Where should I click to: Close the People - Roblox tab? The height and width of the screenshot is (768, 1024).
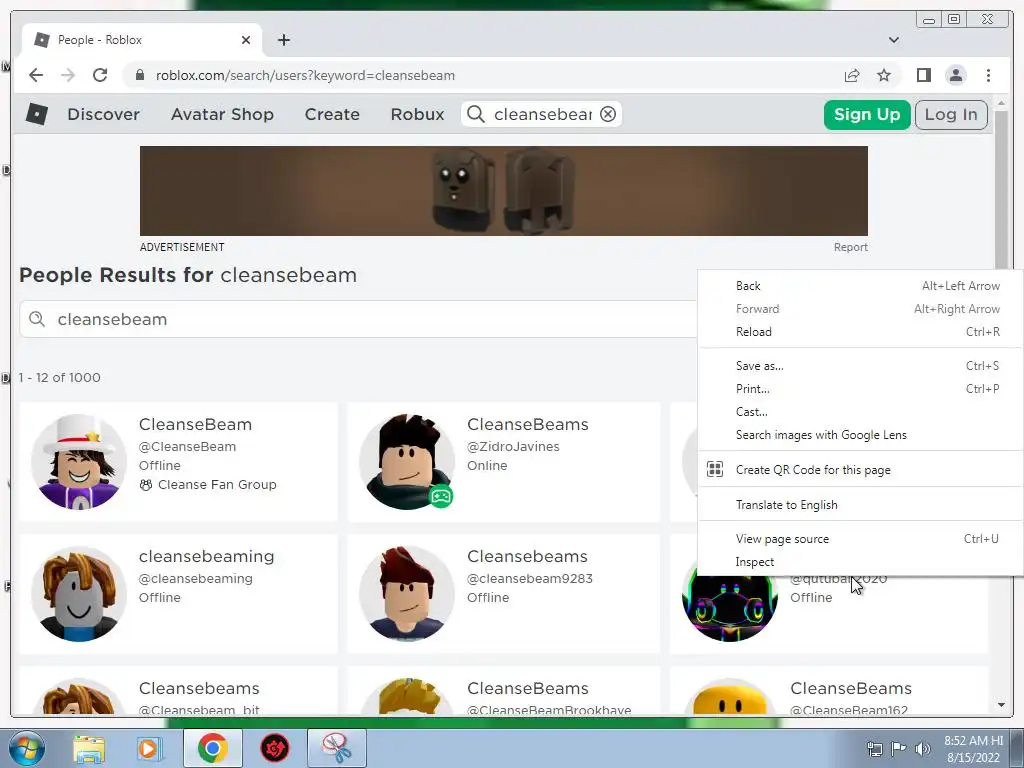pyautogui.click(x=246, y=40)
